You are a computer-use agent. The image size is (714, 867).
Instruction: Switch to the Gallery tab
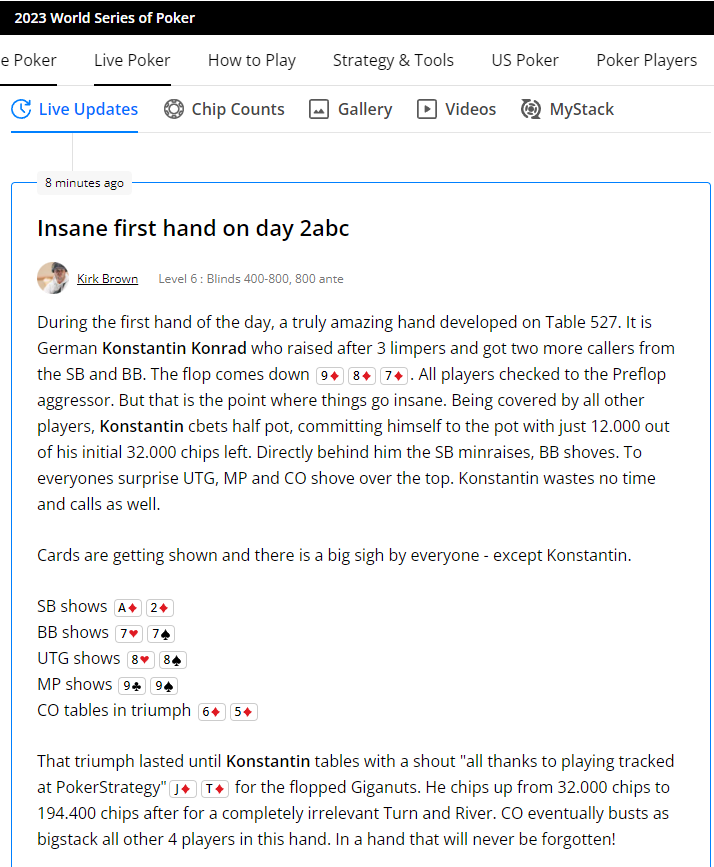[x=351, y=109]
